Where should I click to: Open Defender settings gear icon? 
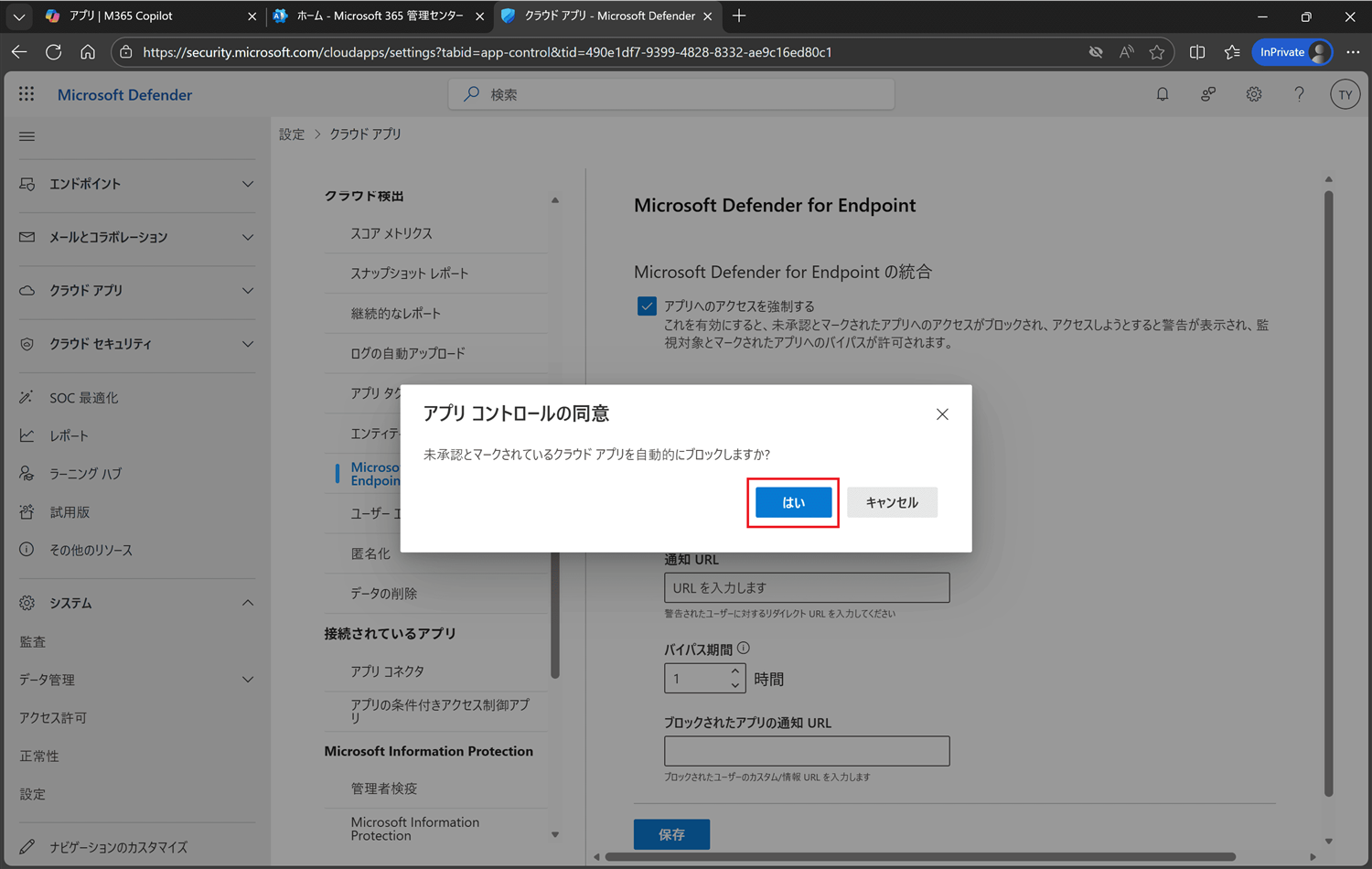pyautogui.click(x=1254, y=94)
